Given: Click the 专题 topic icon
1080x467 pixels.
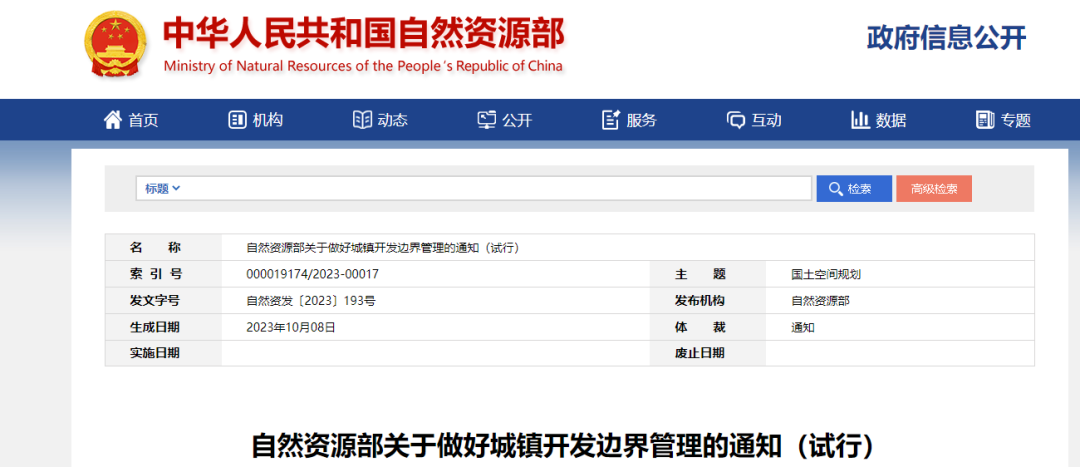Looking at the screenshot, I should (985, 120).
